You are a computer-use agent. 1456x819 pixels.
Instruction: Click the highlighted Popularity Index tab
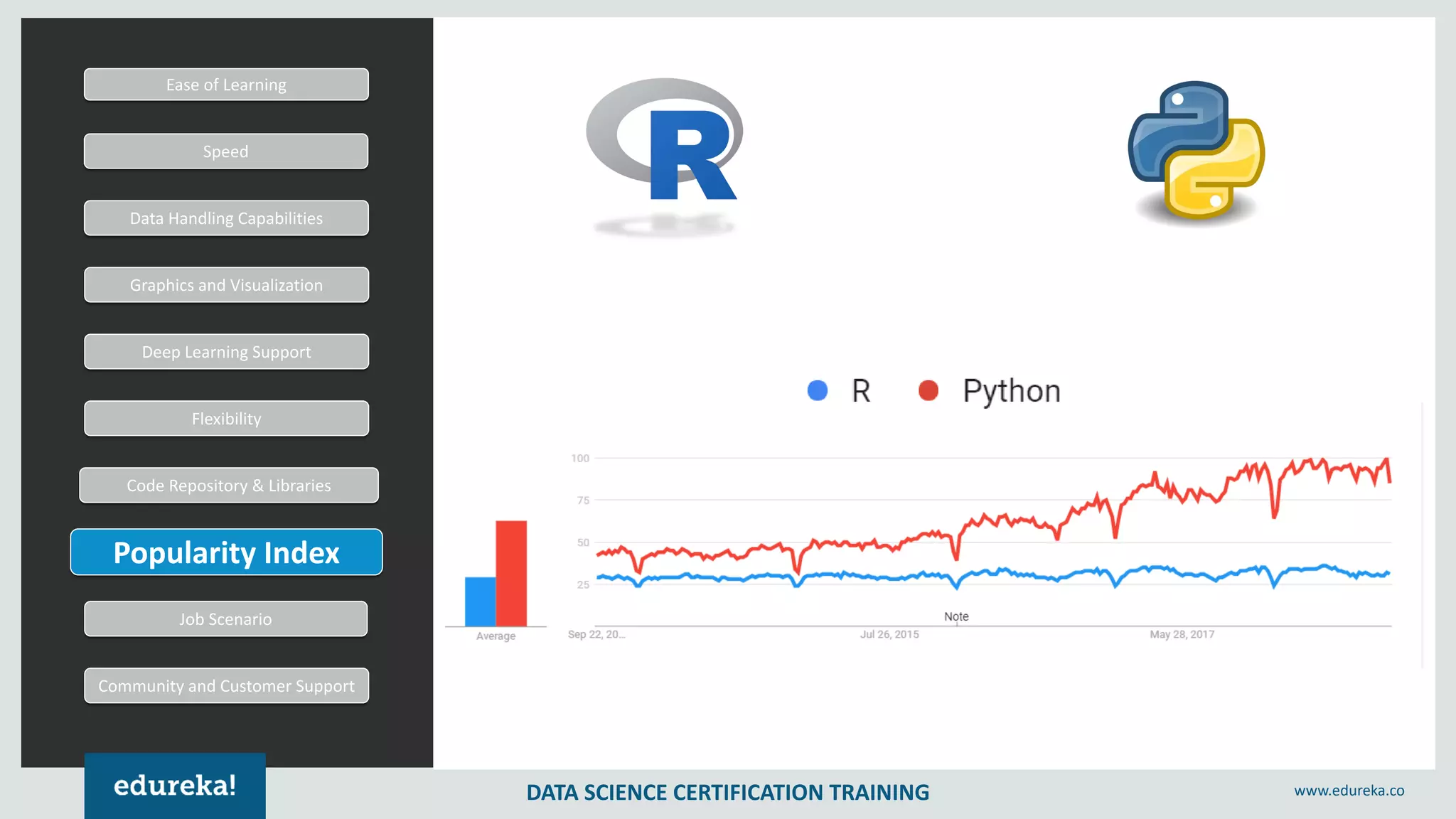[226, 552]
